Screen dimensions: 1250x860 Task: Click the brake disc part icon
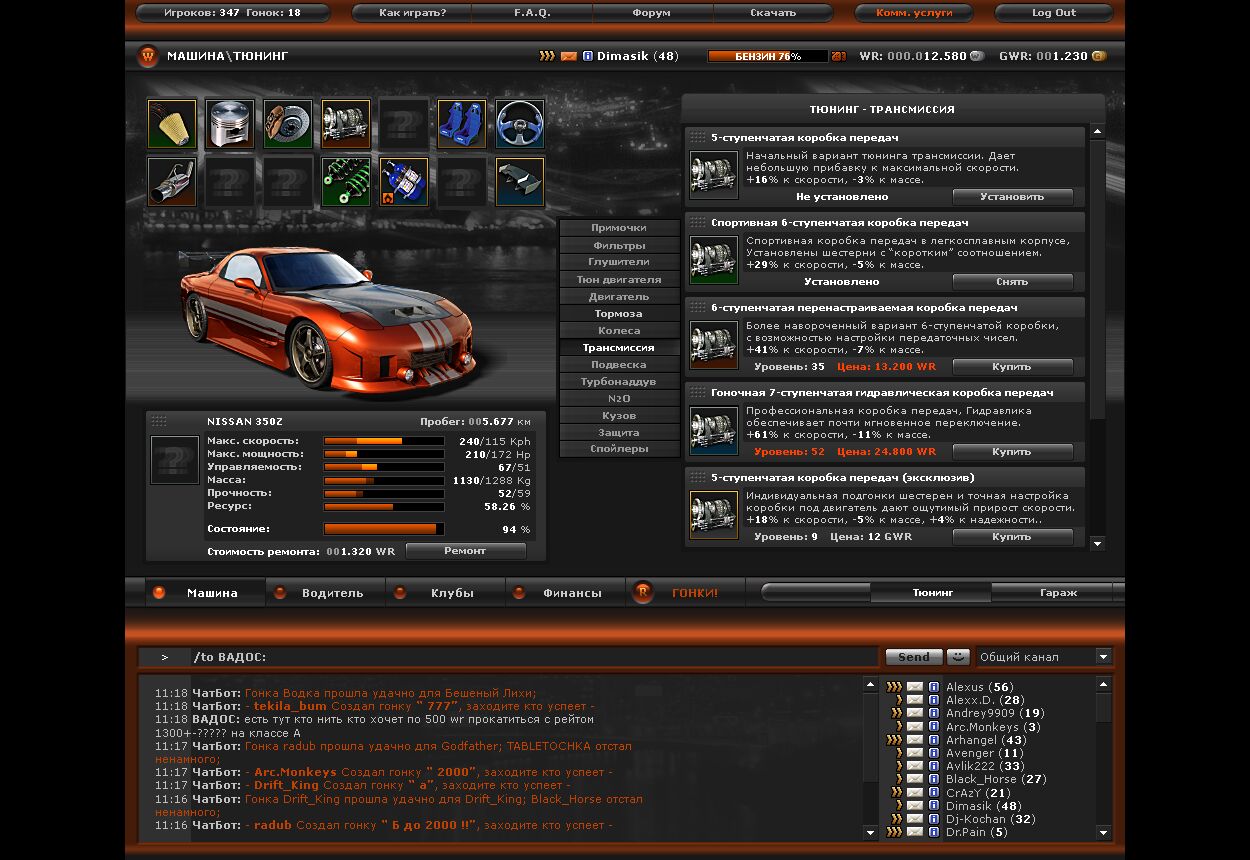coord(288,124)
